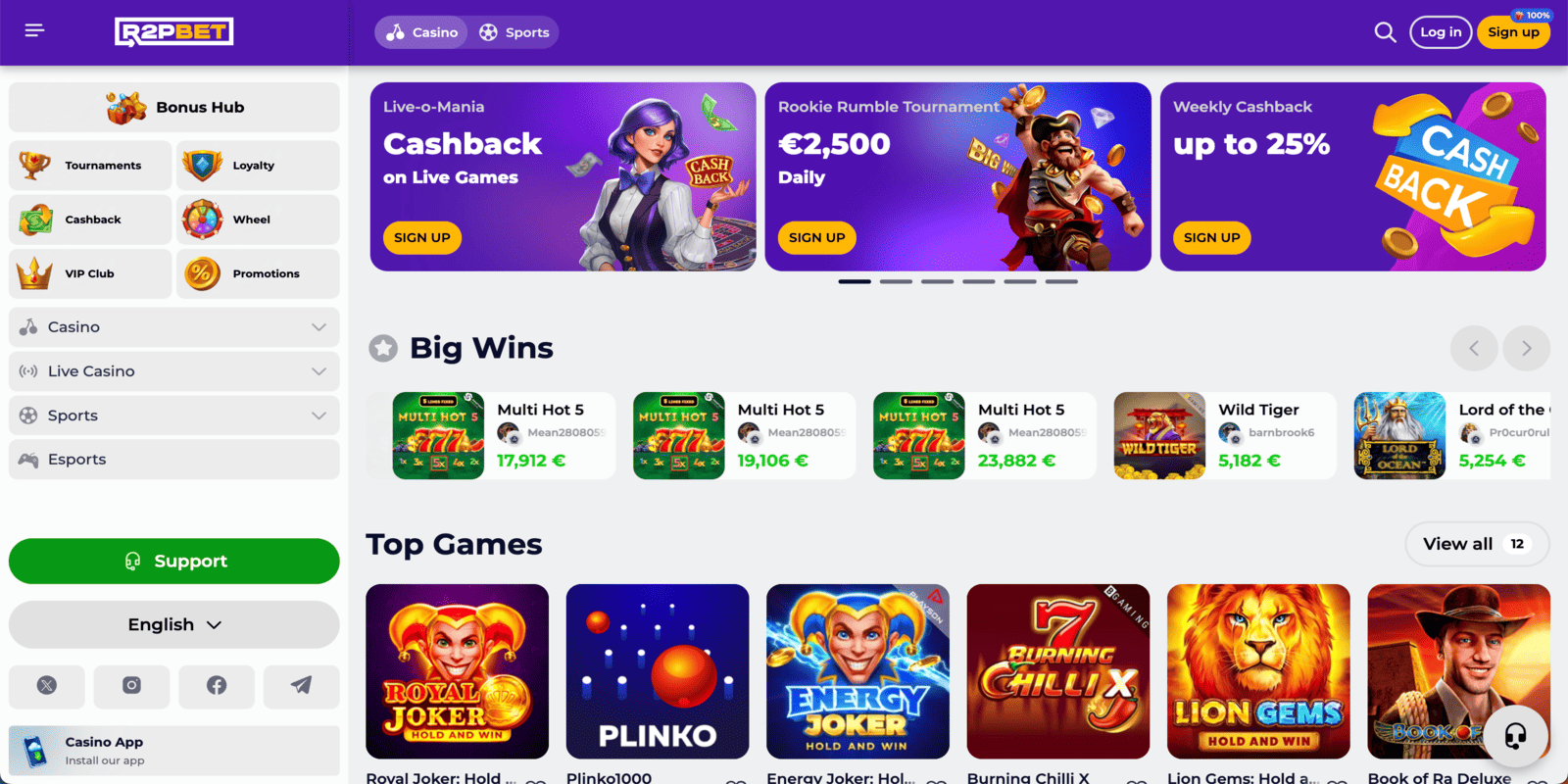This screenshot has height=784, width=1568.
Task: Expand the Live Casino sidebar section
Action: [x=174, y=371]
